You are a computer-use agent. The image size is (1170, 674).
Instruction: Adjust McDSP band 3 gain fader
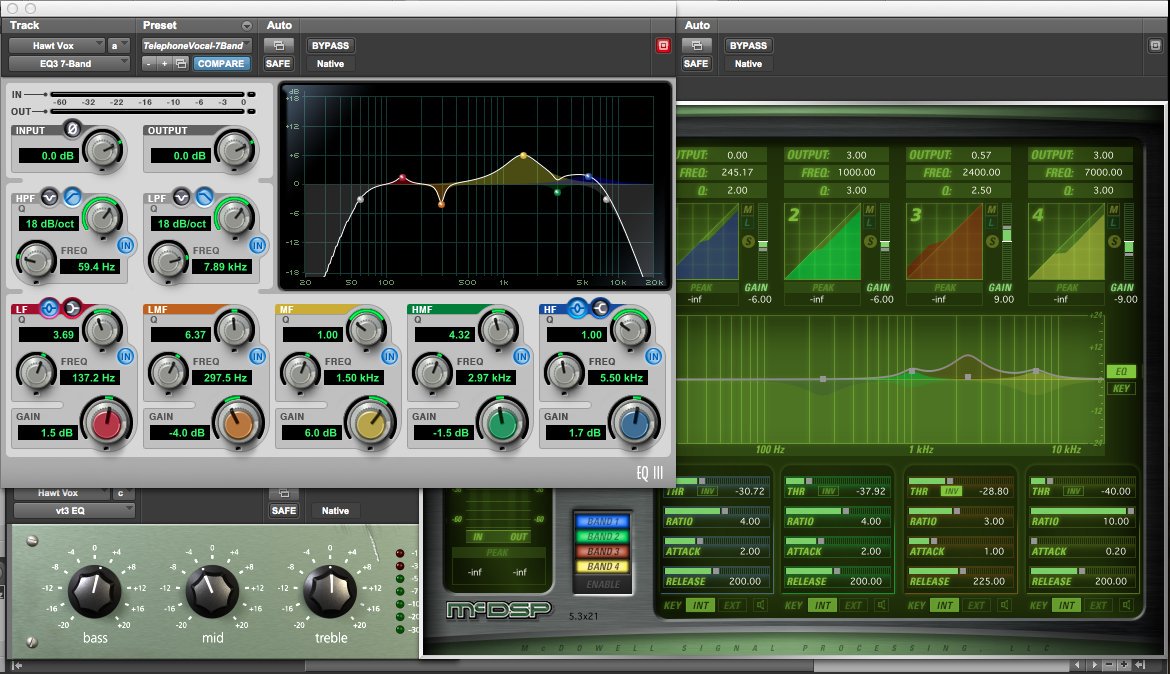[1007, 235]
